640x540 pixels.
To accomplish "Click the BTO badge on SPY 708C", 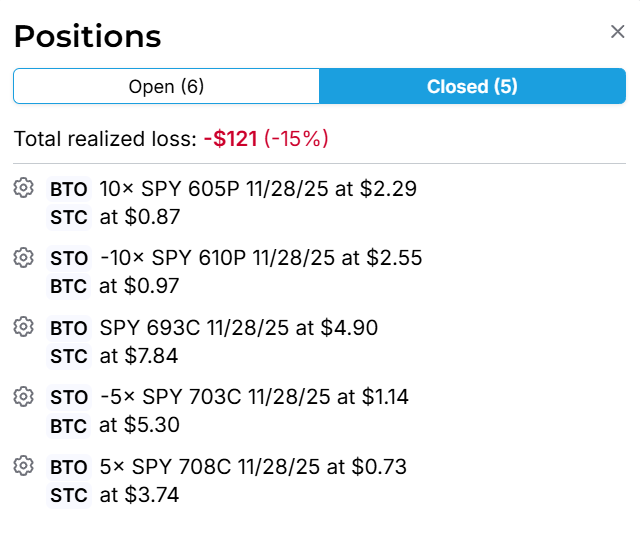I will click(x=68, y=467).
